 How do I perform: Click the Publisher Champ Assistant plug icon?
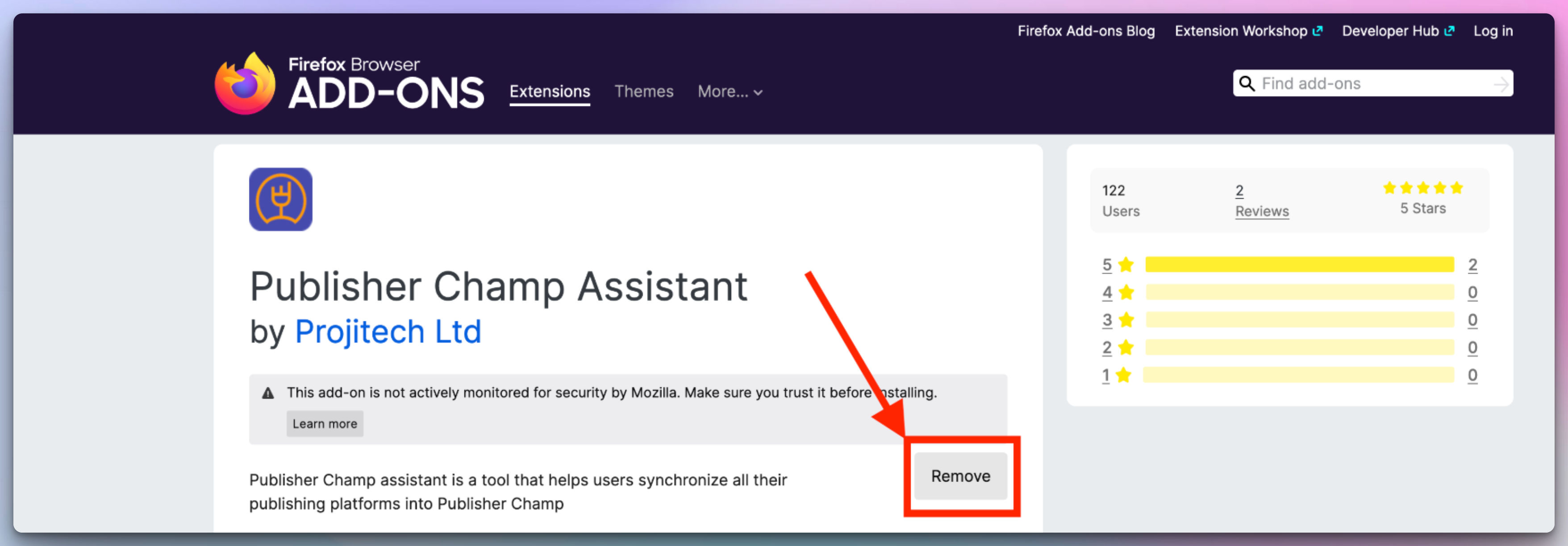[x=281, y=199]
